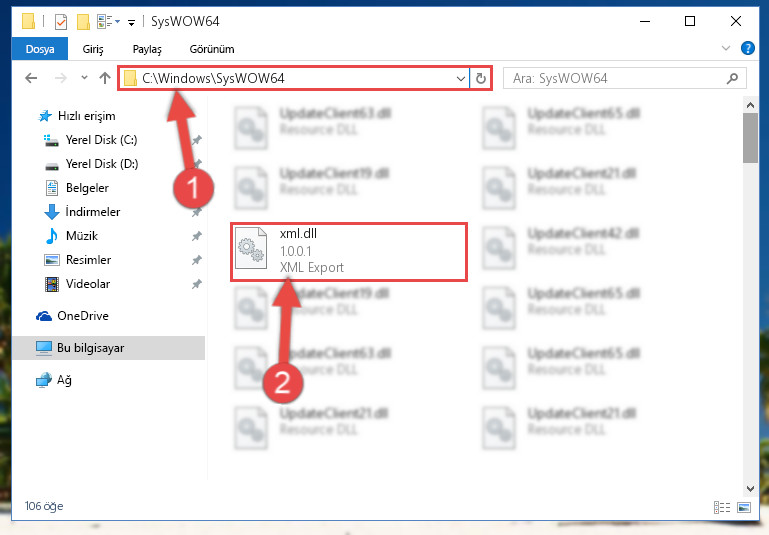Click the Belgeler document icon
769x535 pixels.
51,188
